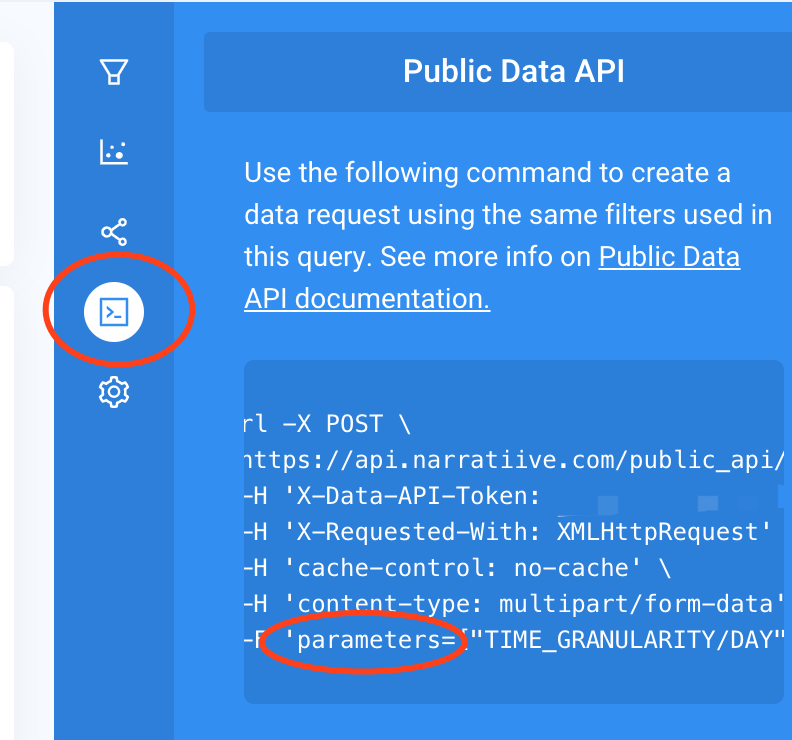Click the X-Requested-With: XMLHttpRequest line
The width and height of the screenshot is (792, 740).
508,532
